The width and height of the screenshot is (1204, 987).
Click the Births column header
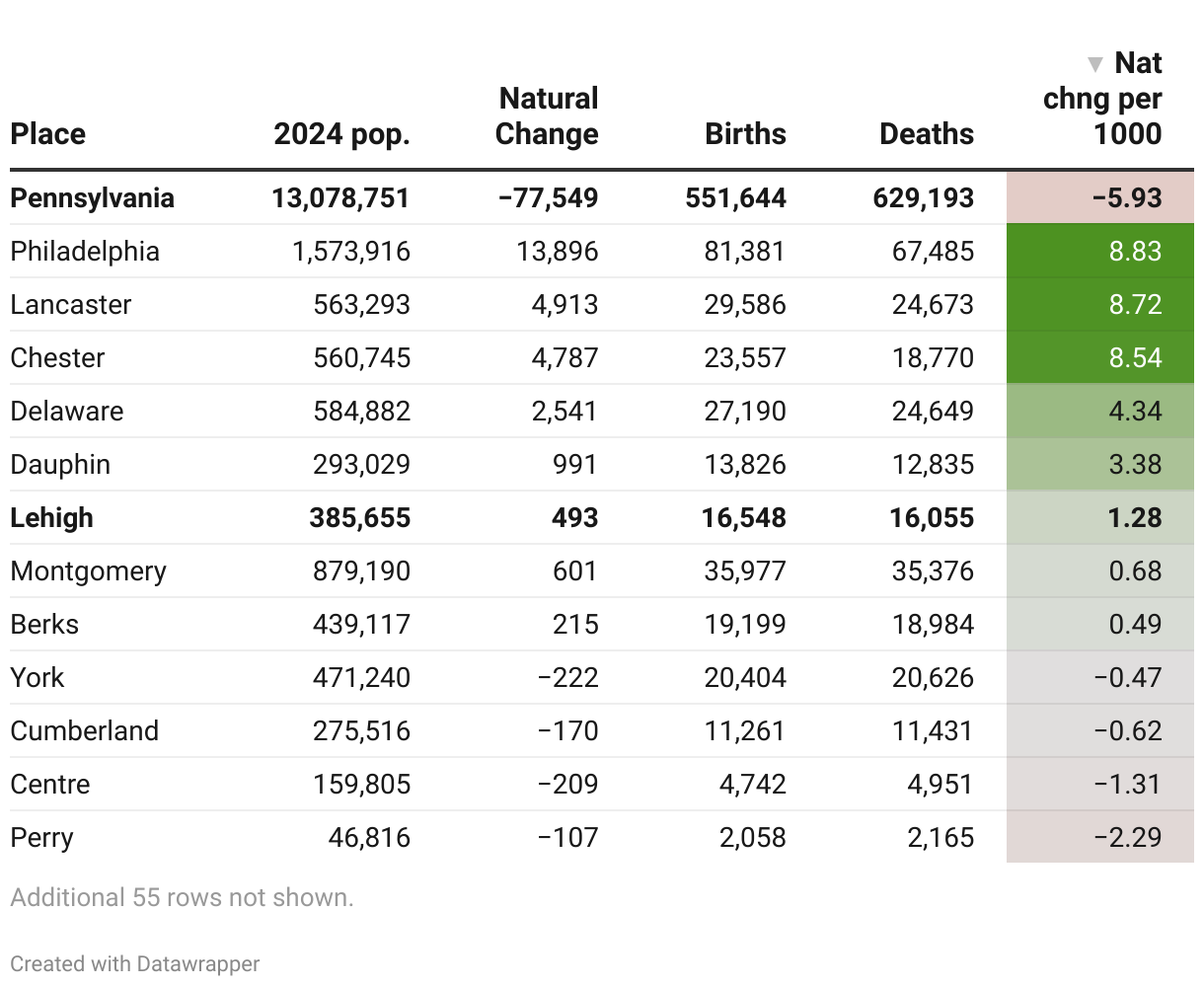745,134
